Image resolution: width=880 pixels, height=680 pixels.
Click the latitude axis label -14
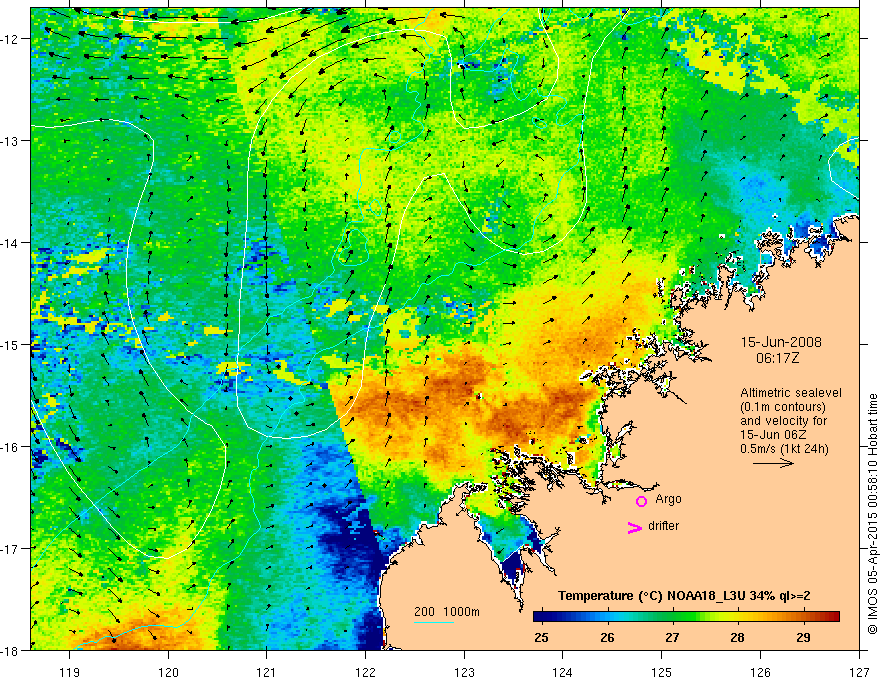10,243
